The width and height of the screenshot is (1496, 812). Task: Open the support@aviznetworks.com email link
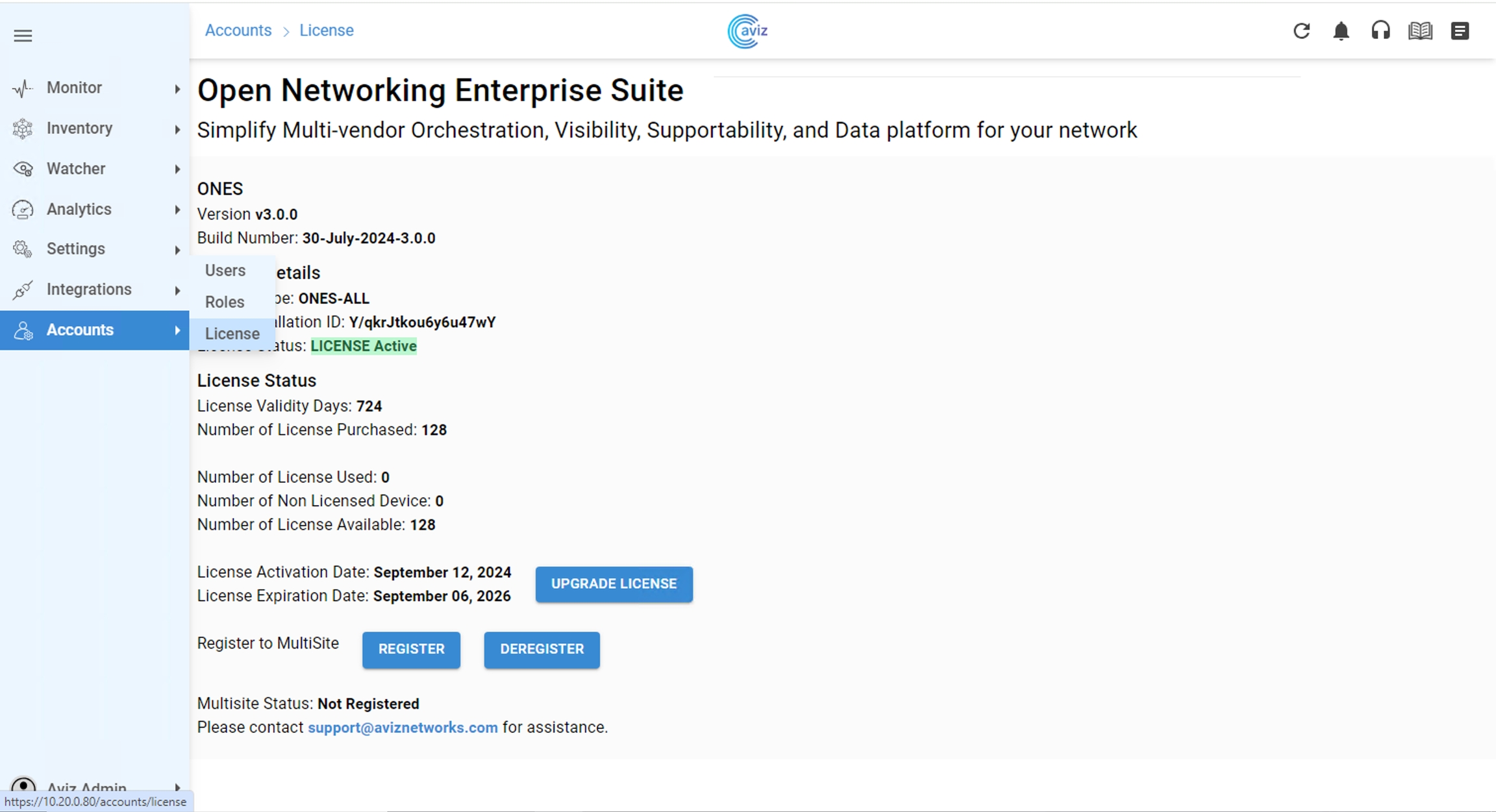pyautogui.click(x=403, y=728)
